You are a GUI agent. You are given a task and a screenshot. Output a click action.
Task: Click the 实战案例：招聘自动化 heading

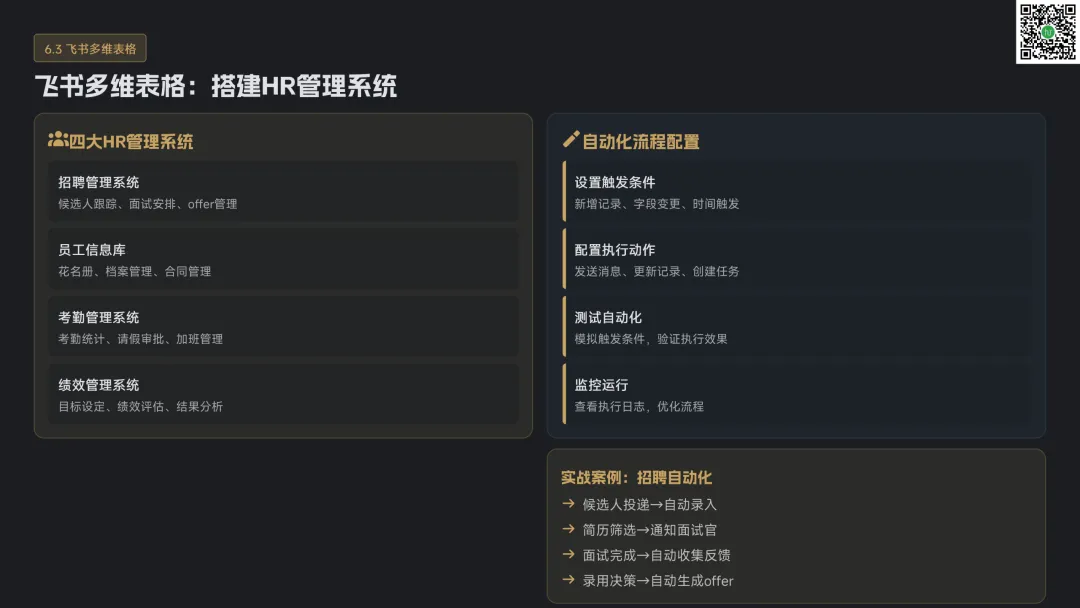[636, 478]
